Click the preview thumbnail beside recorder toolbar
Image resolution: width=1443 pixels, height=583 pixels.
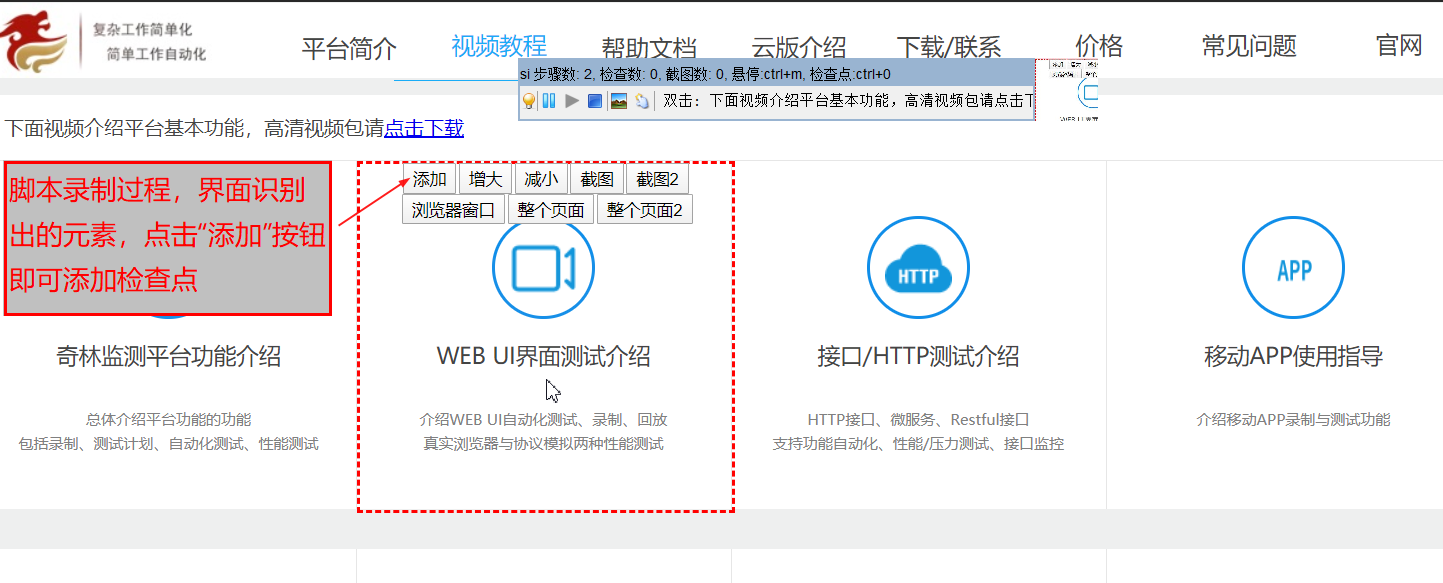(x=1077, y=91)
